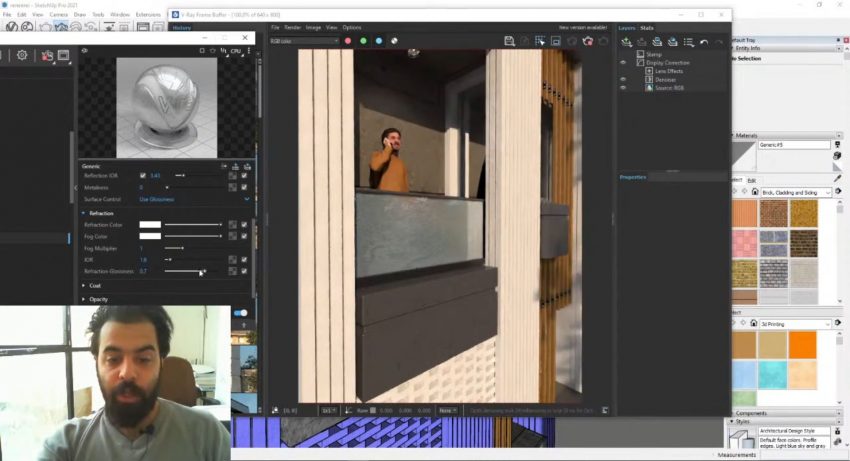
Task: Open settings gear in the V-Ray Asset Editor
Action: coord(22,55)
